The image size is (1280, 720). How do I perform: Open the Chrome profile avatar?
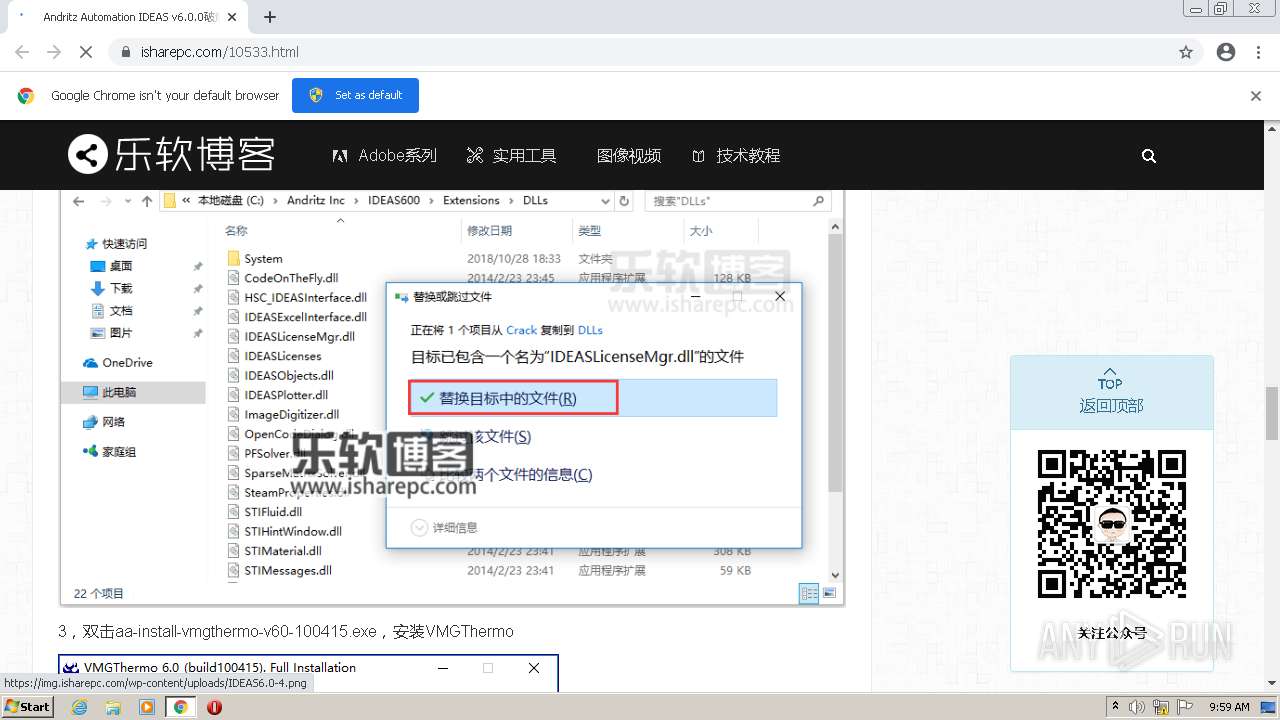point(1226,52)
